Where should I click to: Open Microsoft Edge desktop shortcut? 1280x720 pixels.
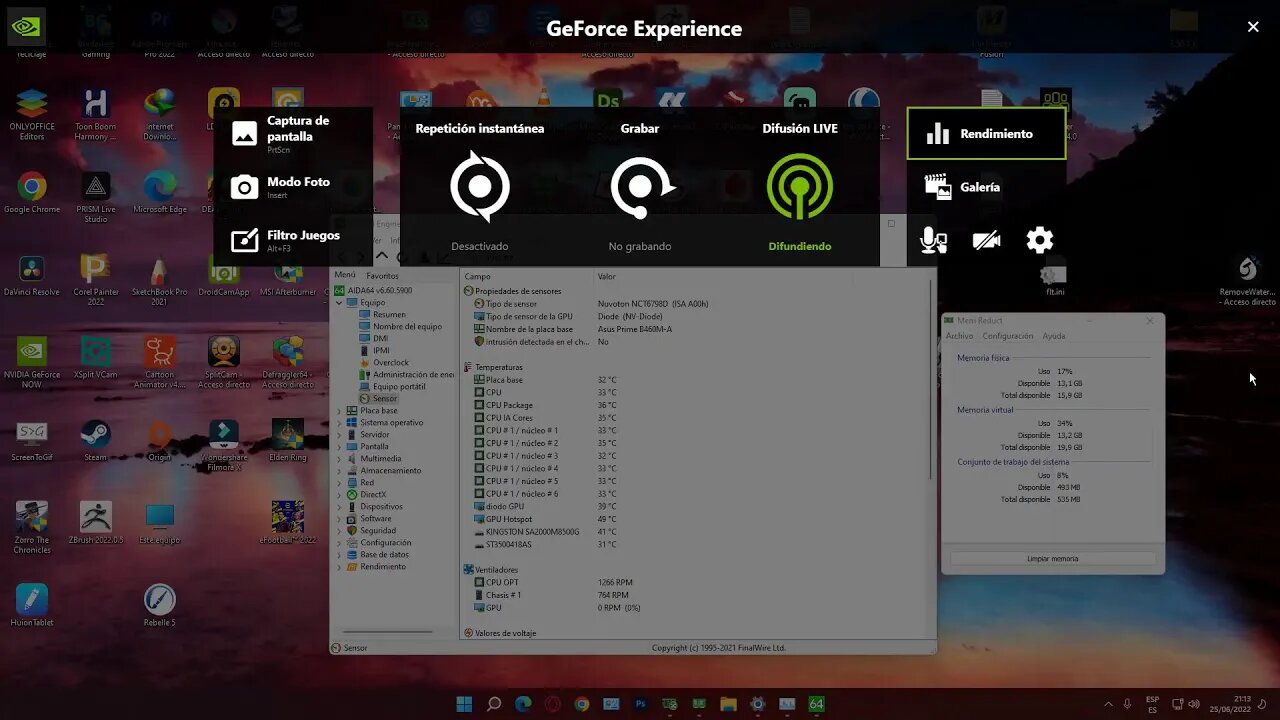160,193
